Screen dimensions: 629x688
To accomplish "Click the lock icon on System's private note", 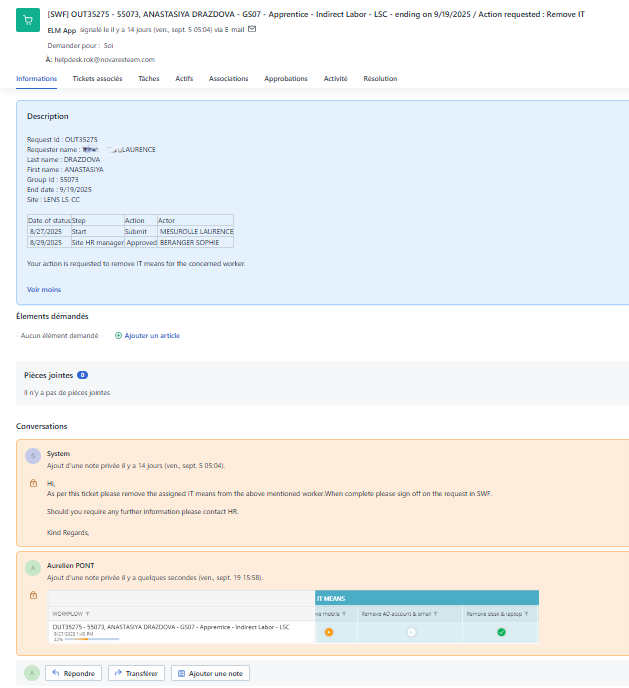I will tap(33, 483).
